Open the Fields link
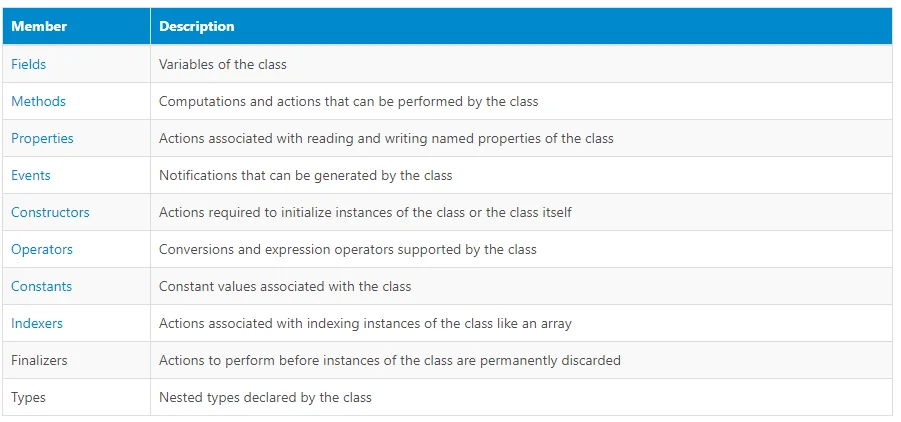 (29, 64)
